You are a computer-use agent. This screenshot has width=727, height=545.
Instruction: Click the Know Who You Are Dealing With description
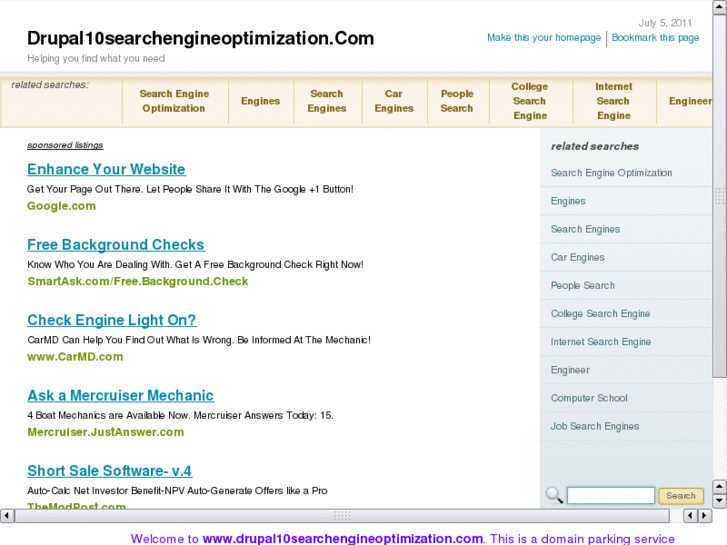tap(195, 265)
